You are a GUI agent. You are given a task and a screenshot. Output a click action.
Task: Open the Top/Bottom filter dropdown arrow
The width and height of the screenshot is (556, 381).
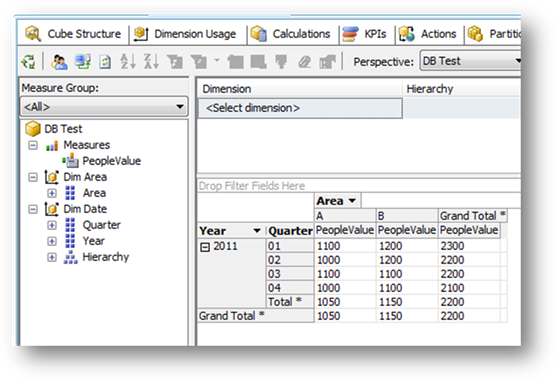[x=217, y=60]
